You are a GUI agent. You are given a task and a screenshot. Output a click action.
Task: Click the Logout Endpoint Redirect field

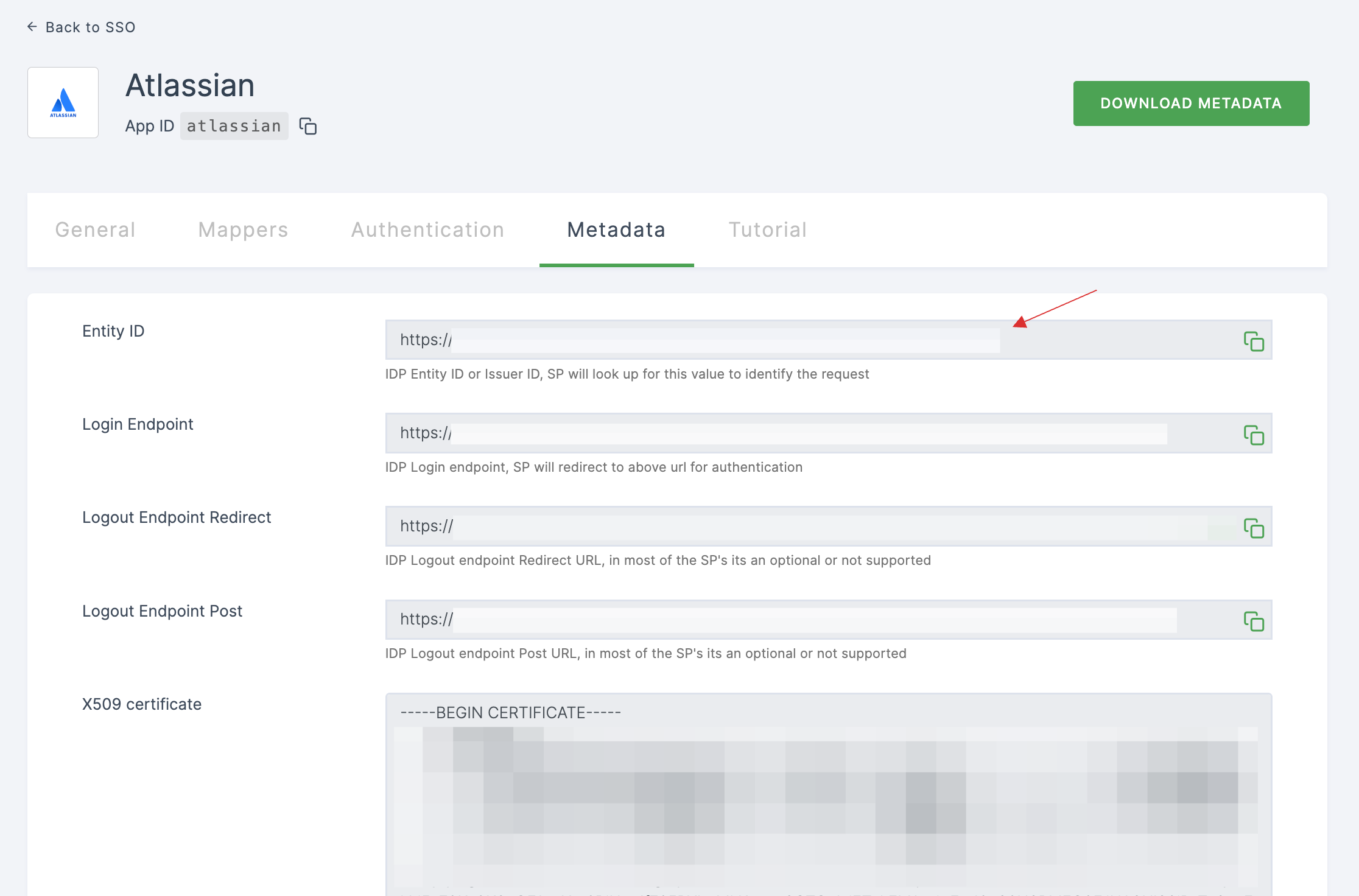tap(829, 526)
